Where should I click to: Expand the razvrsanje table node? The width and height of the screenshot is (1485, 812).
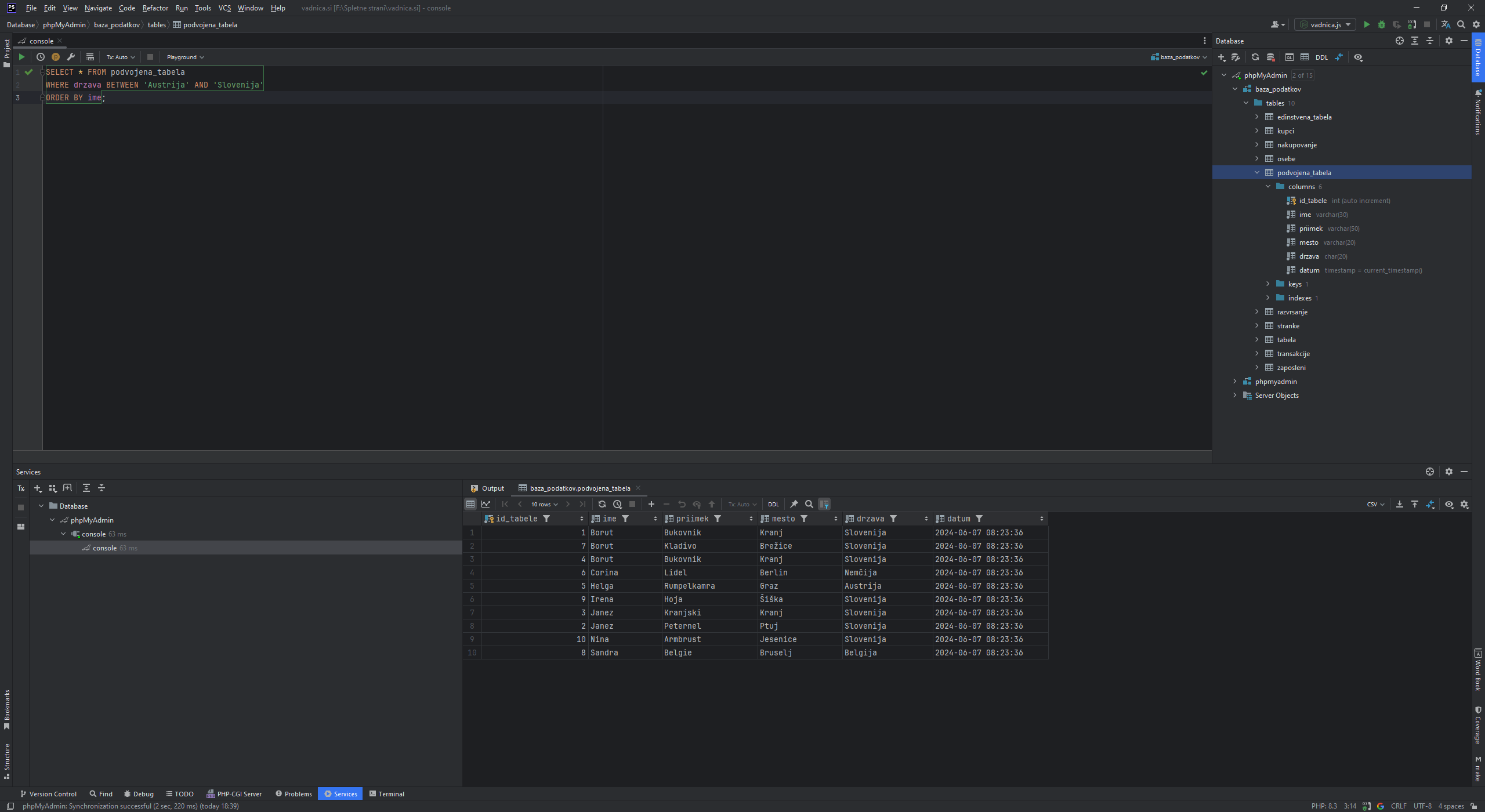[1257, 312]
